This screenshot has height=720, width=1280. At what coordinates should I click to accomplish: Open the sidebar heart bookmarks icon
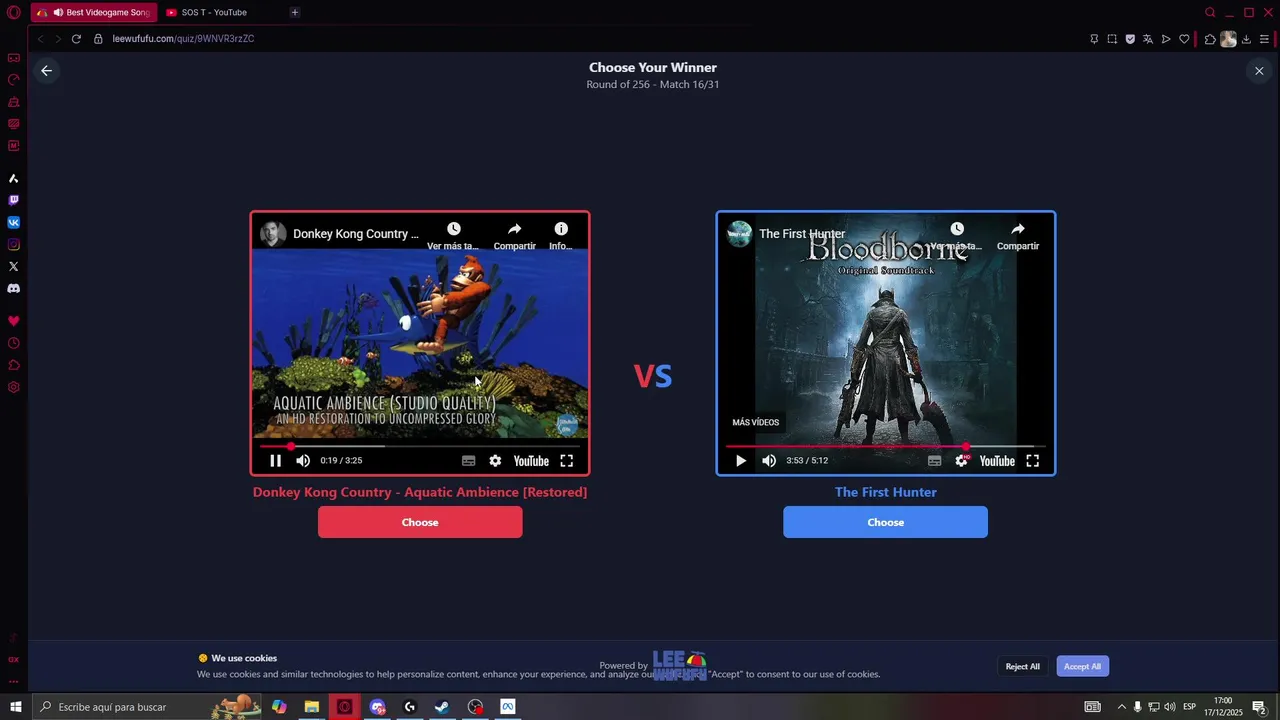(14, 321)
